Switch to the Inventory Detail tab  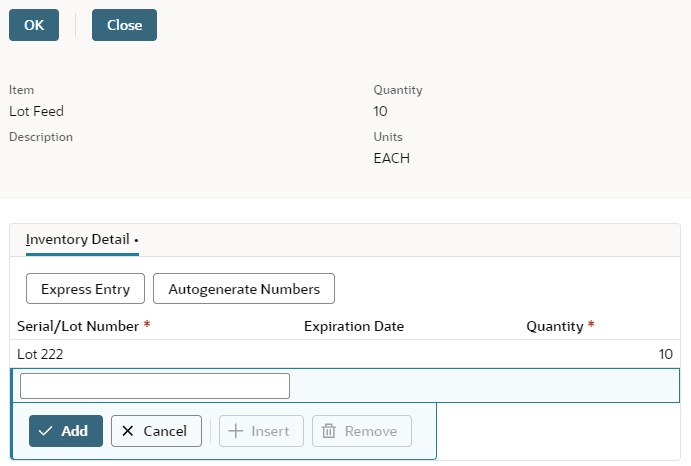click(78, 240)
